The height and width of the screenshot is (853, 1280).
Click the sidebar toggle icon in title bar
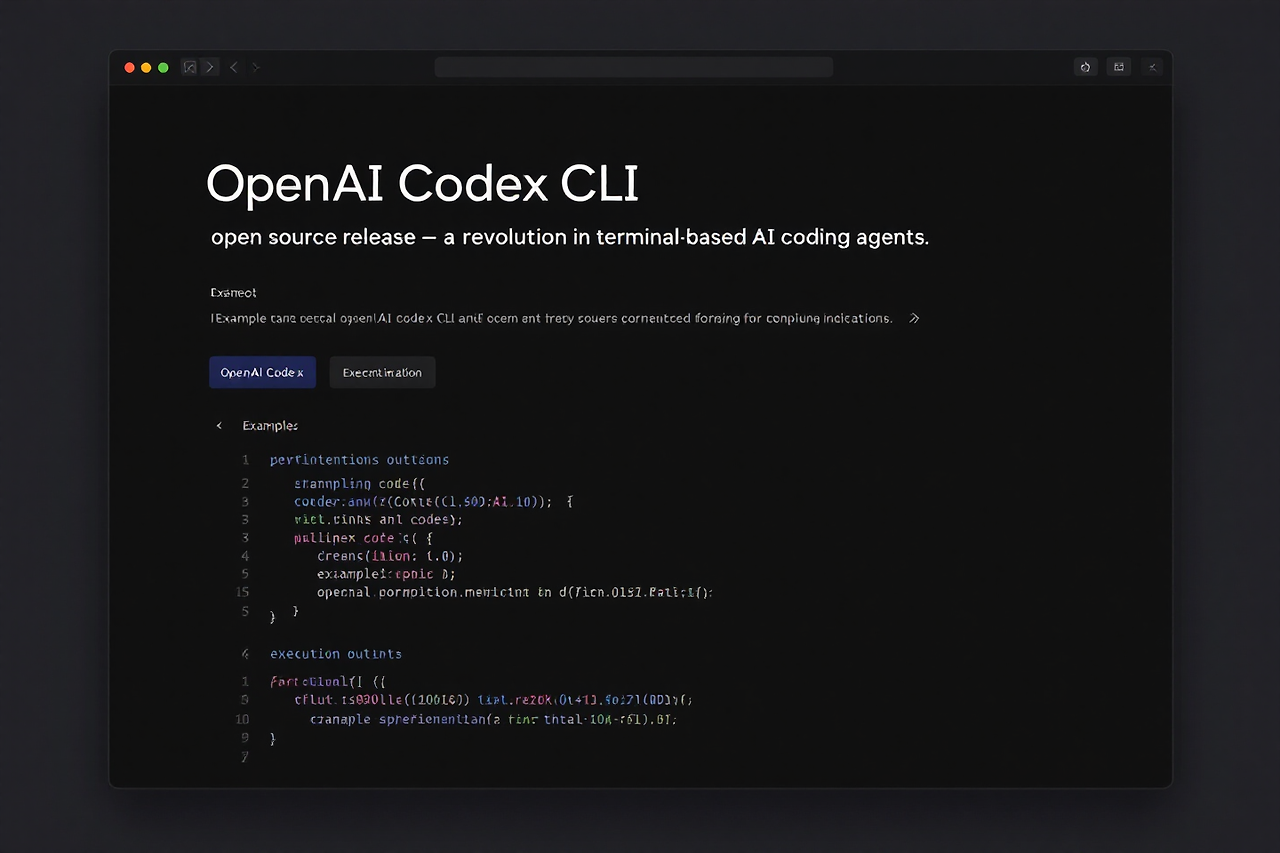(x=190, y=67)
